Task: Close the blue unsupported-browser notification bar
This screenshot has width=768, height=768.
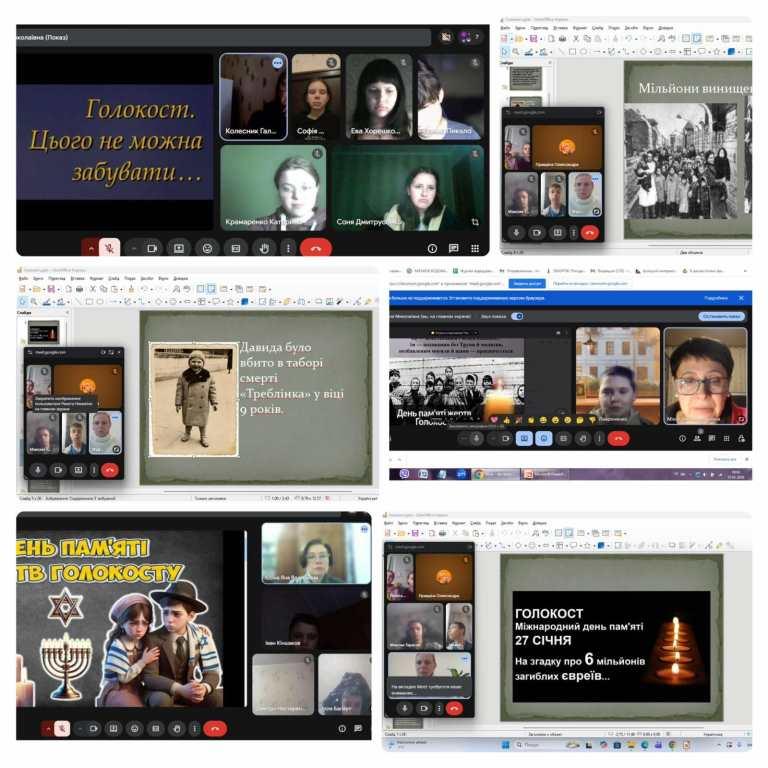Action: coord(741,298)
